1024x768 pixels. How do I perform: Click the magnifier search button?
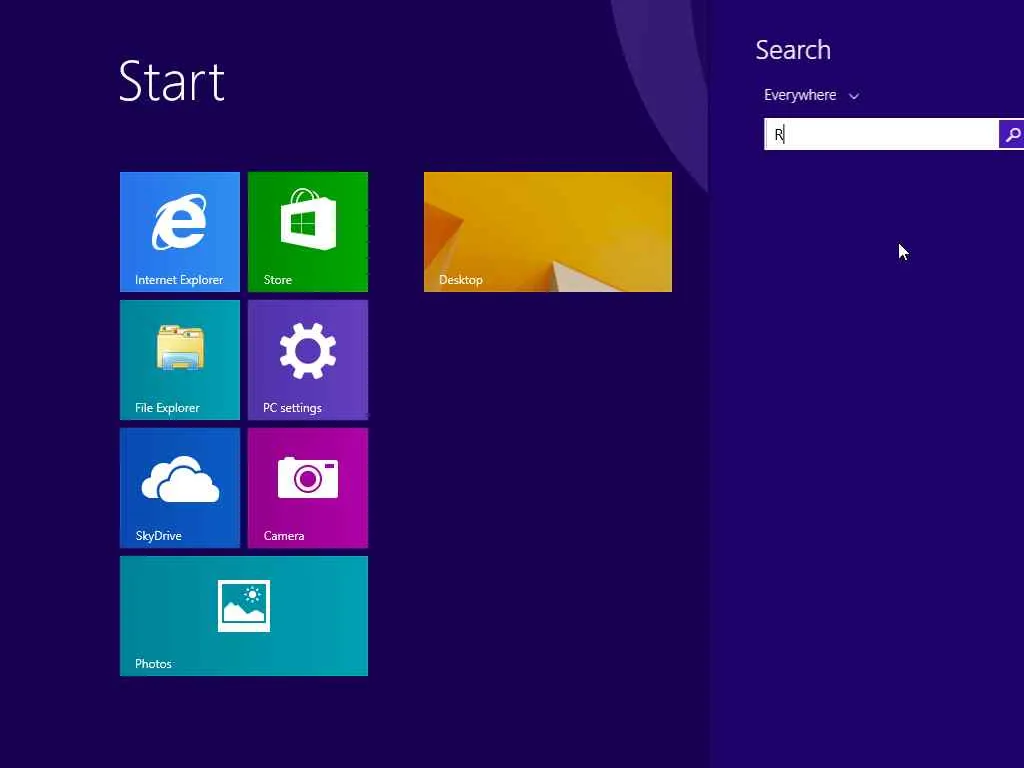tap(1011, 134)
